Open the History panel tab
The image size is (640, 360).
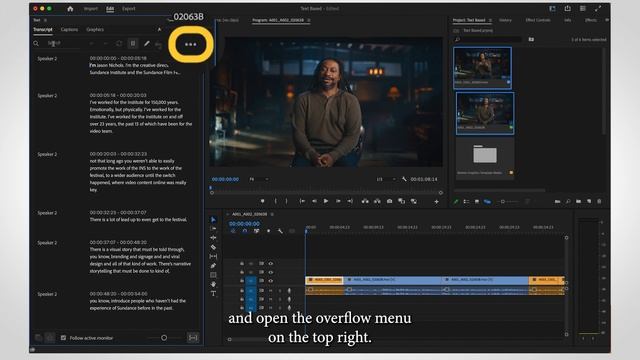(x=505, y=20)
